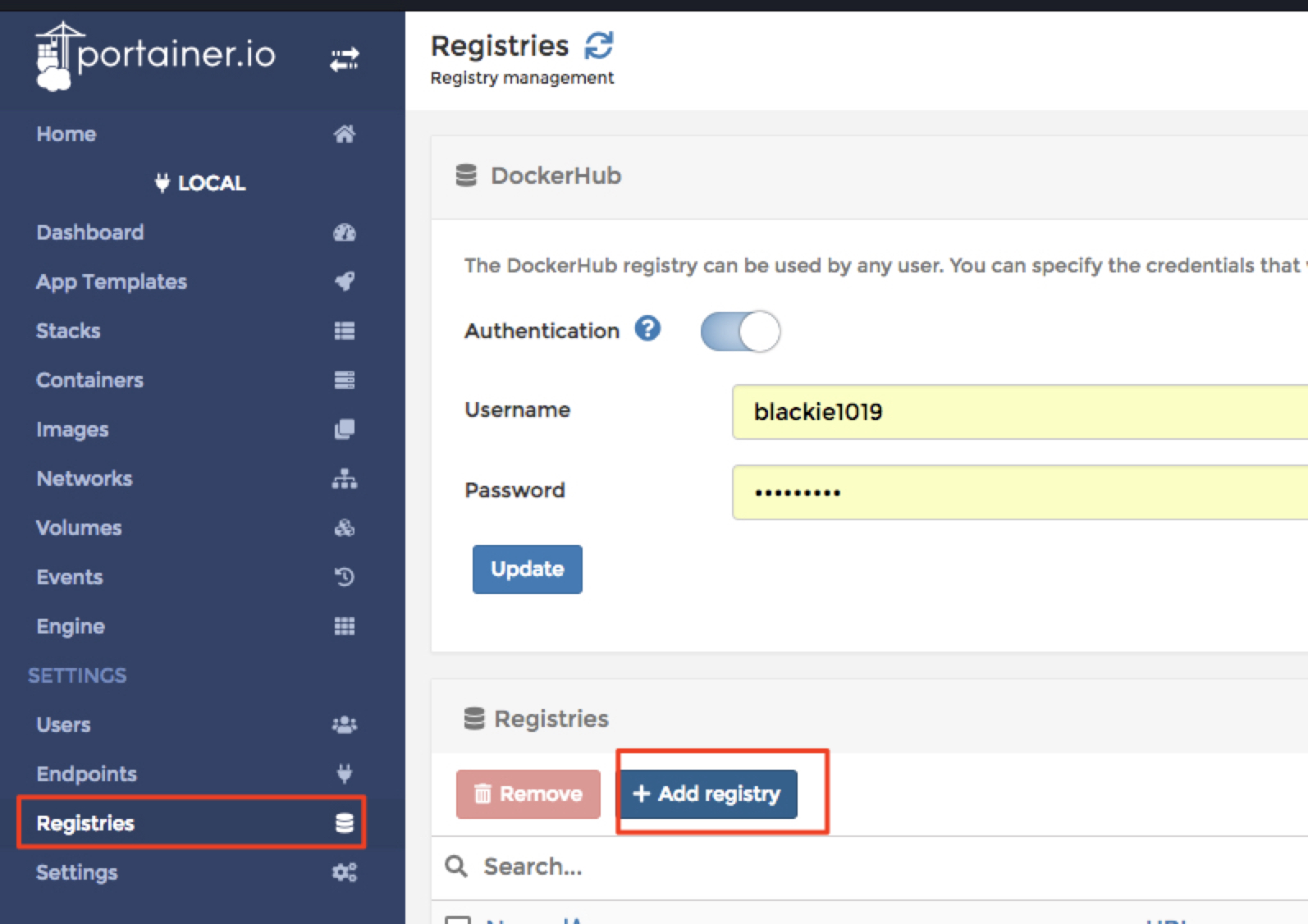Click the refresh icon beside Registries title
The image size is (1308, 924).
pos(599,46)
